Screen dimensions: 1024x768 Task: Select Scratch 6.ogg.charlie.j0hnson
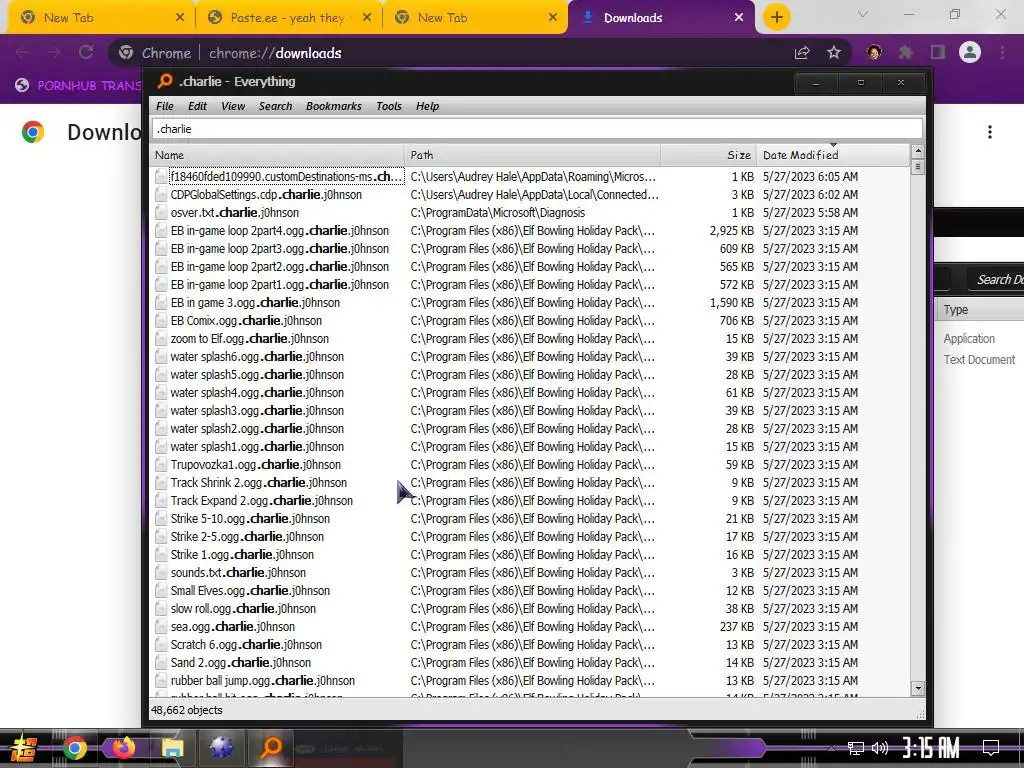coord(246,645)
